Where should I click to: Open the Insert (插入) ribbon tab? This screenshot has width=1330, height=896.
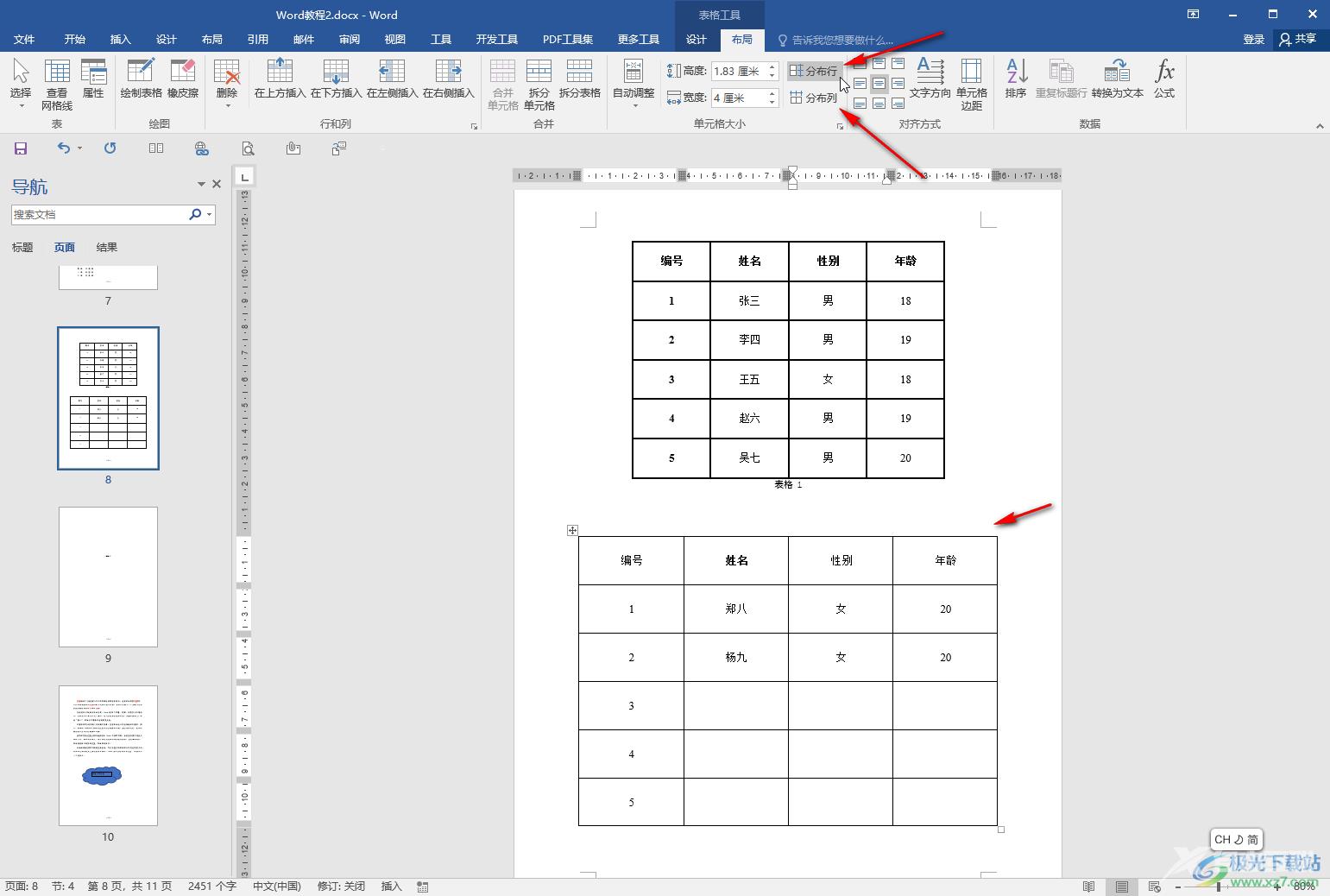pyautogui.click(x=121, y=39)
